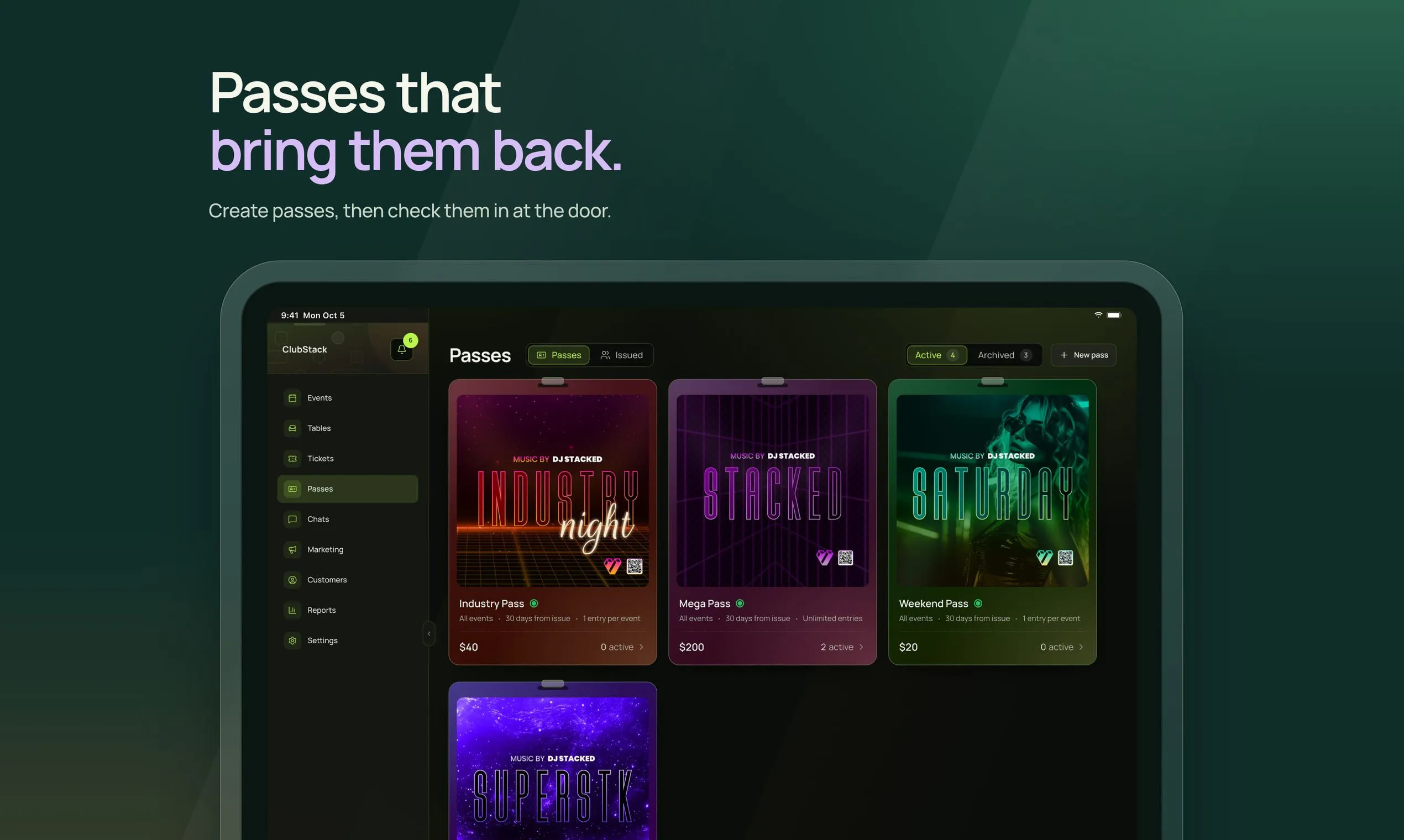Click the Tables icon in sidebar
This screenshot has width=1404, height=840.
[x=292, y=428]
